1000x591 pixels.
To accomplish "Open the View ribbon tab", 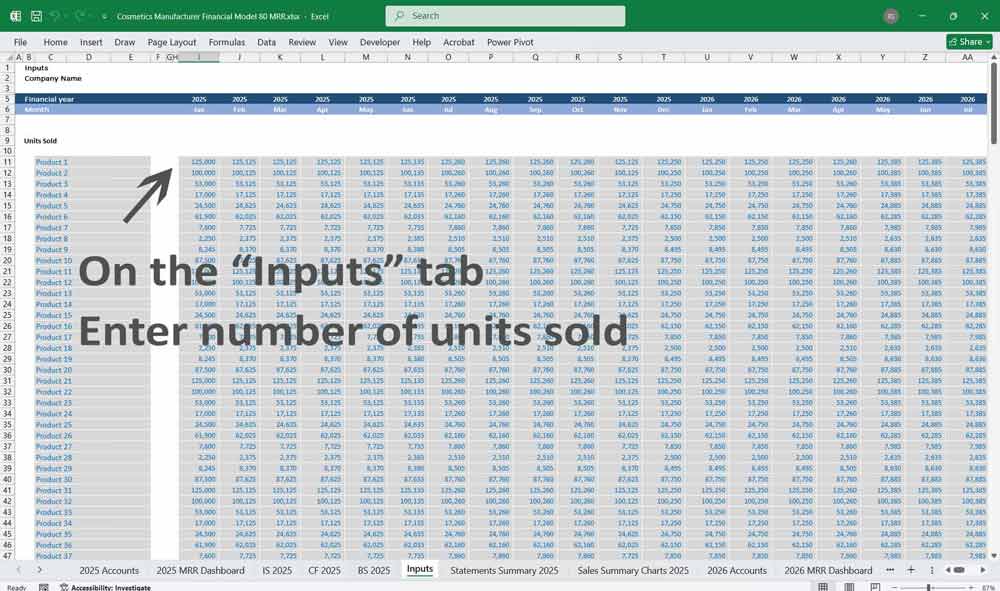I will pos(338,42).
